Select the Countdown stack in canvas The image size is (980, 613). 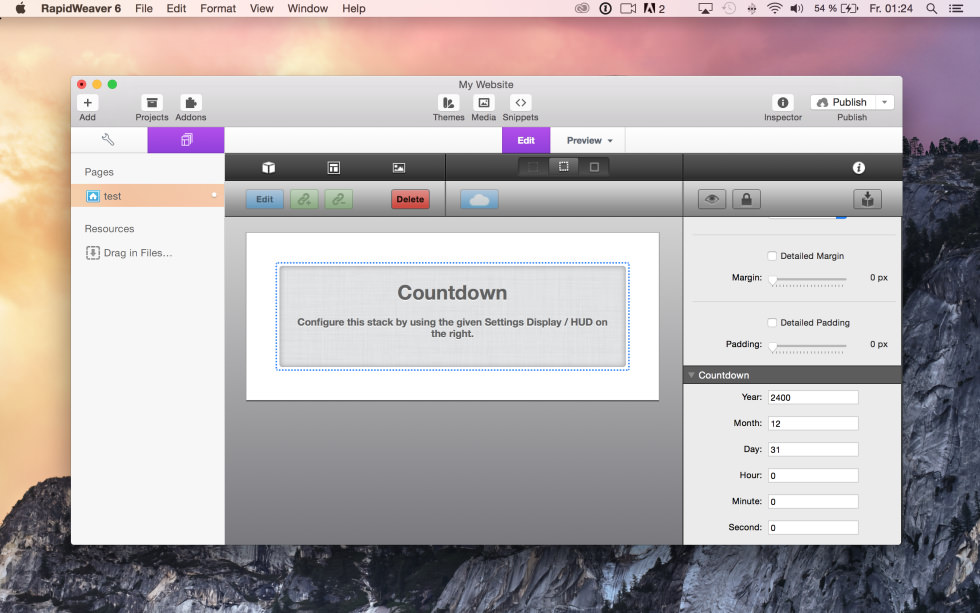coord(452,316)
